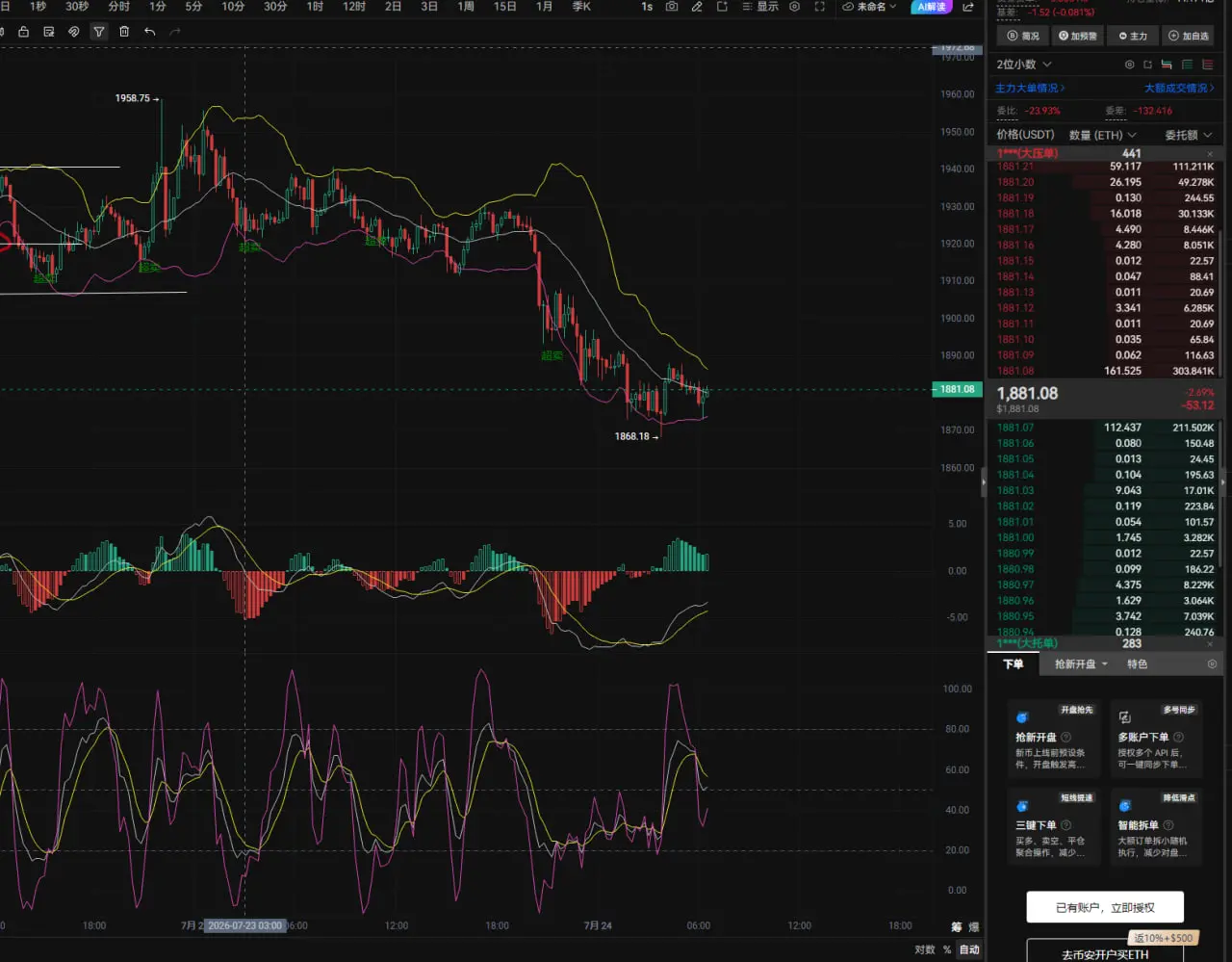Delete drawings with the trash icon

coord(124,32)
